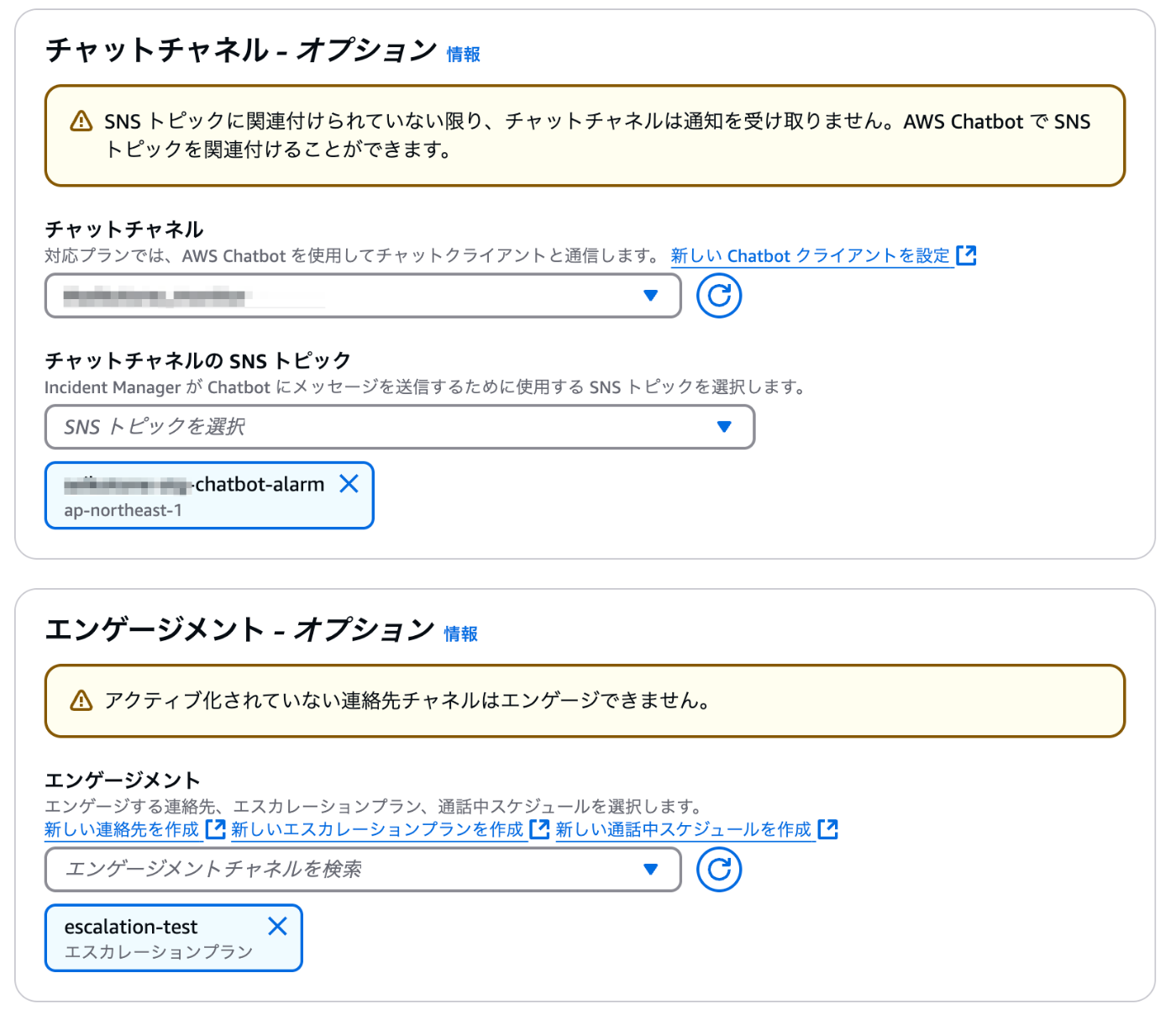Open the chat channel dropdown
The width and height of the screenshot is (1176, 1015).
coord(649,296)
